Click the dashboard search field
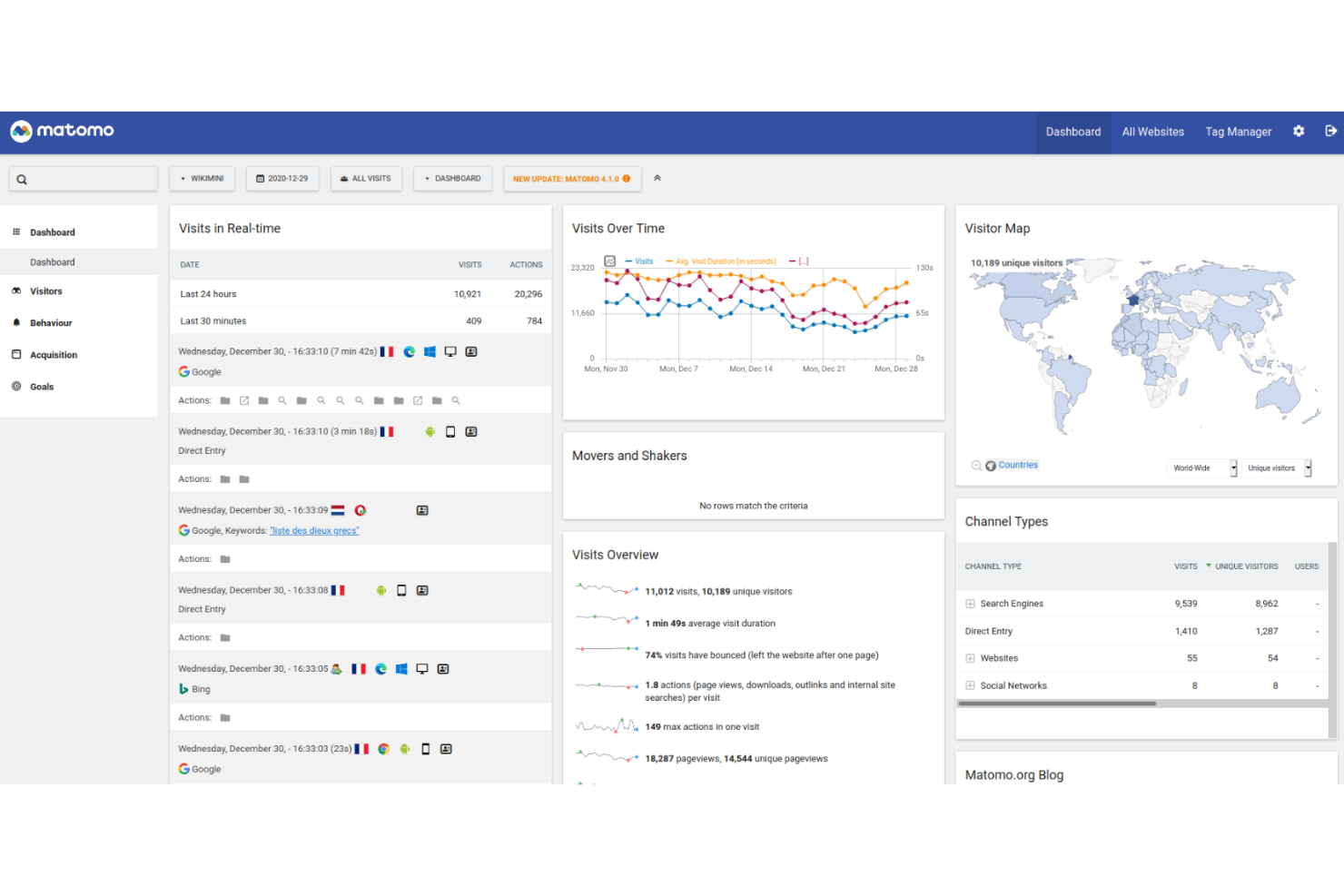The width and height of the screenshot is (1344, 896). pos(83,179)
